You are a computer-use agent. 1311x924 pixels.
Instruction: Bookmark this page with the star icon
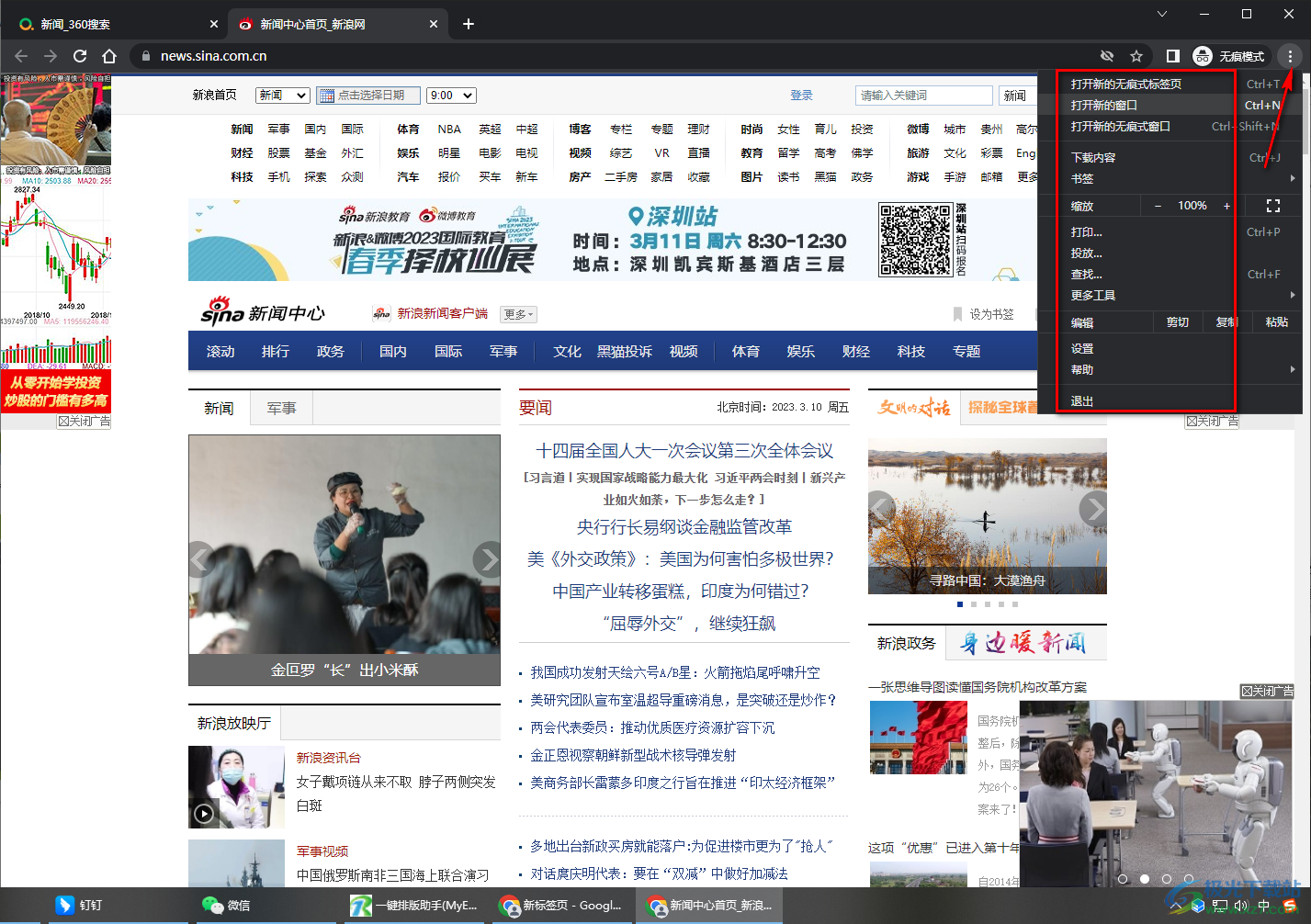[x=1136, y=56]
